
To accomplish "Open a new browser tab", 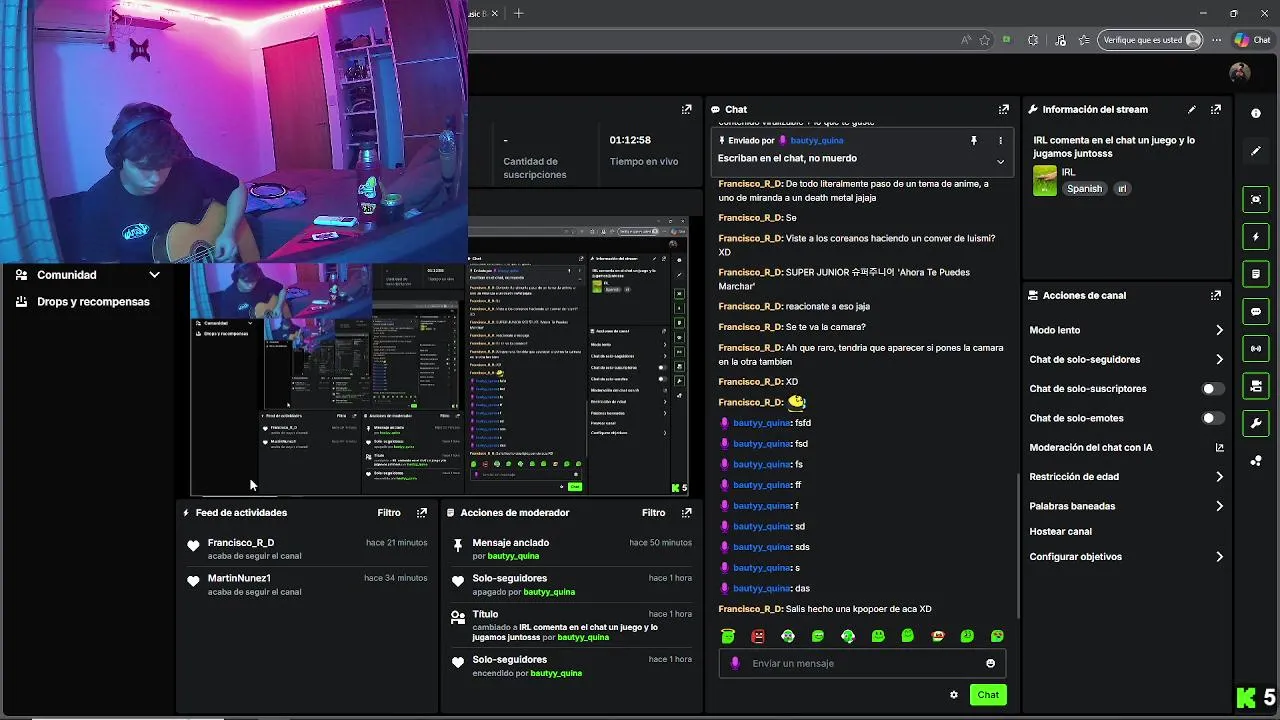I will click(518, 13).
